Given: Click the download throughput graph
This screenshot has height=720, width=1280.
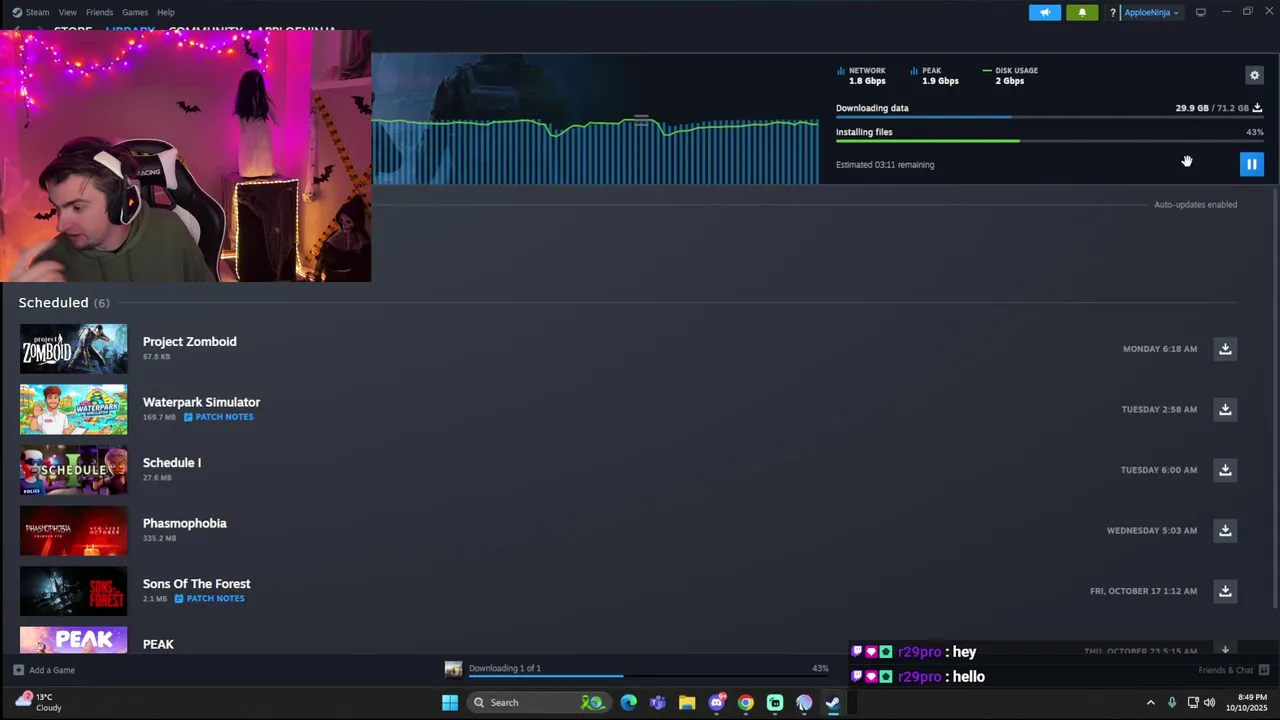Looking at the screenshot, I should 595,150.
